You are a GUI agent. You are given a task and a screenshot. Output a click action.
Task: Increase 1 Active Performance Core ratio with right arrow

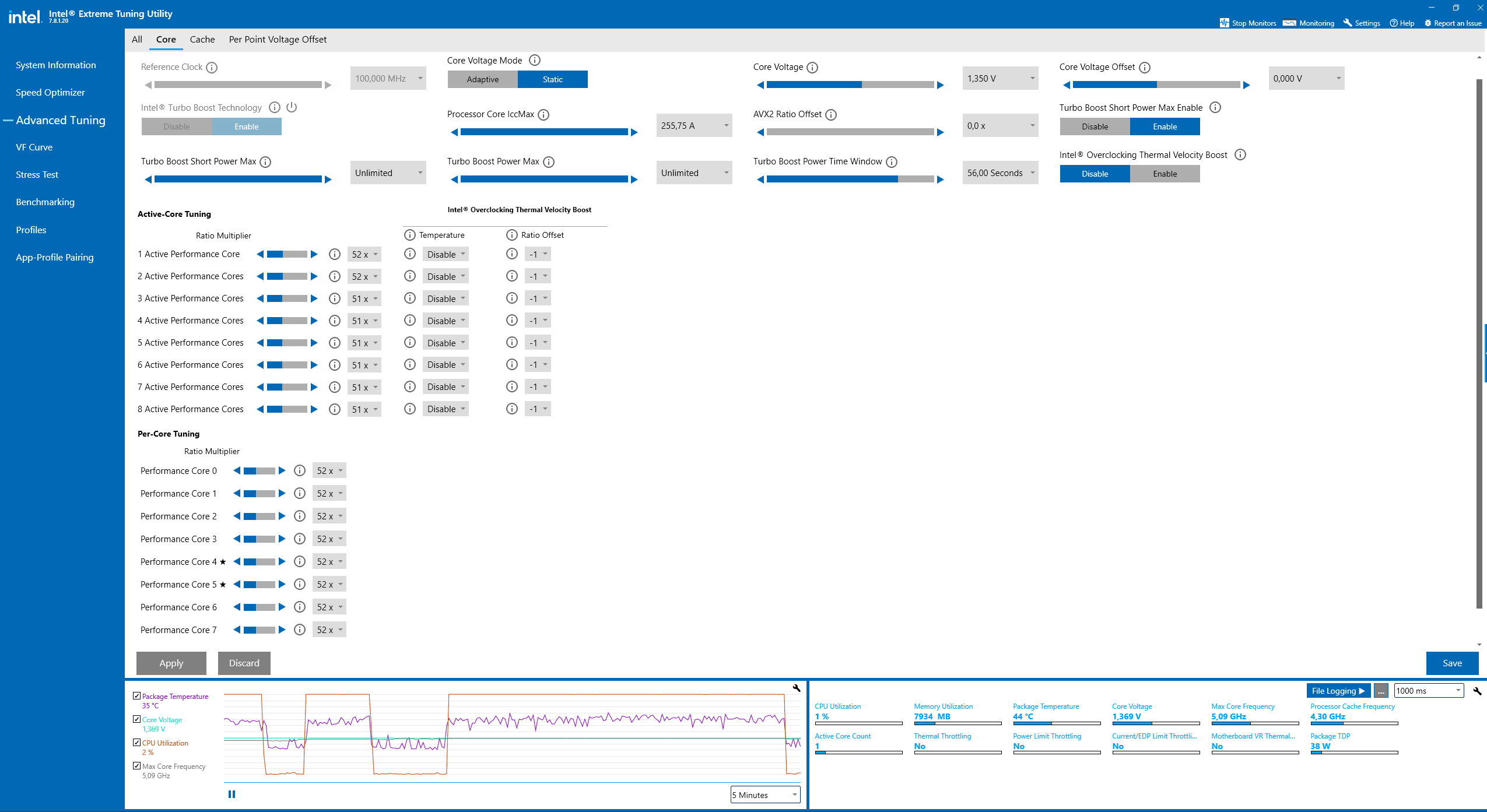click(314, 254)
